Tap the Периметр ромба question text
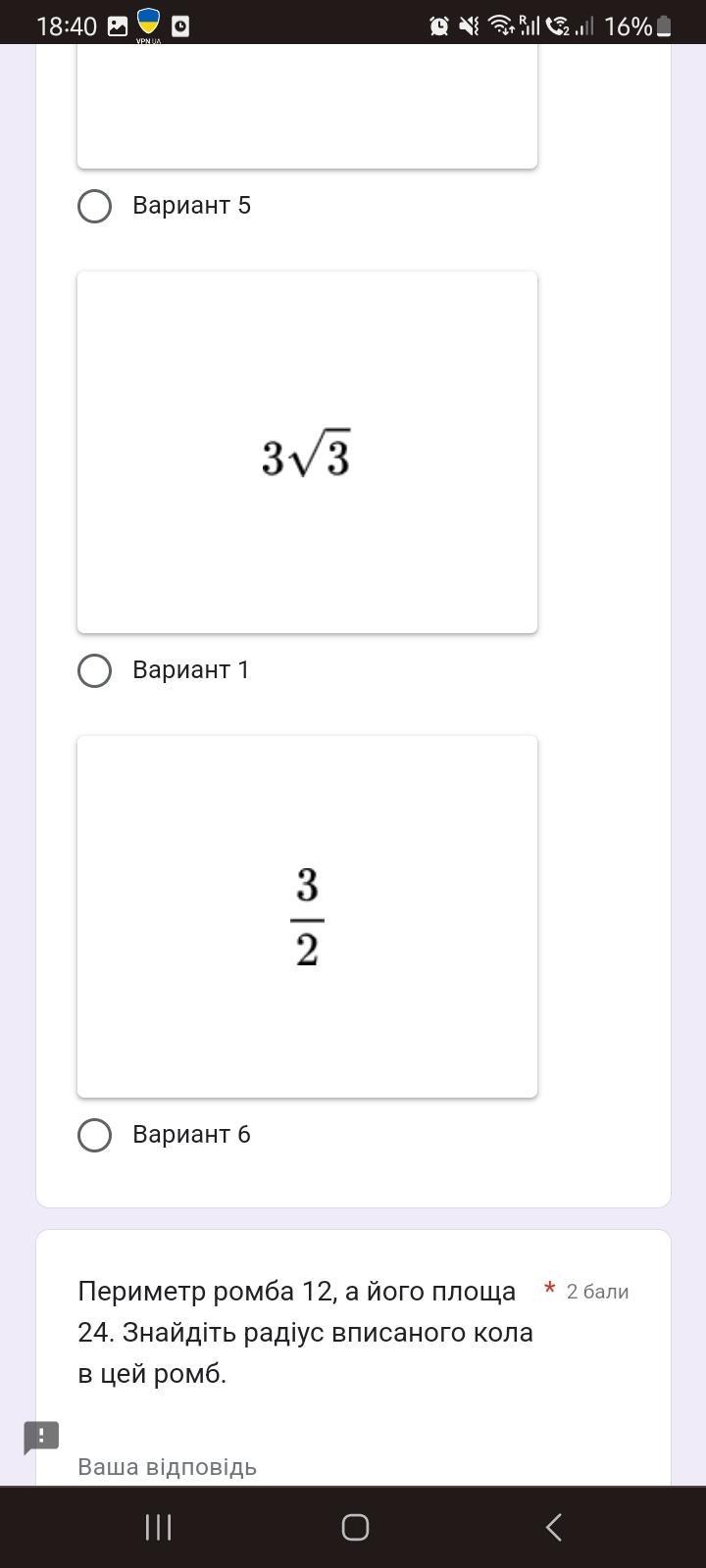This screenshot has height=1568, width=706. pyautogui.click(x=306, y=1333)
